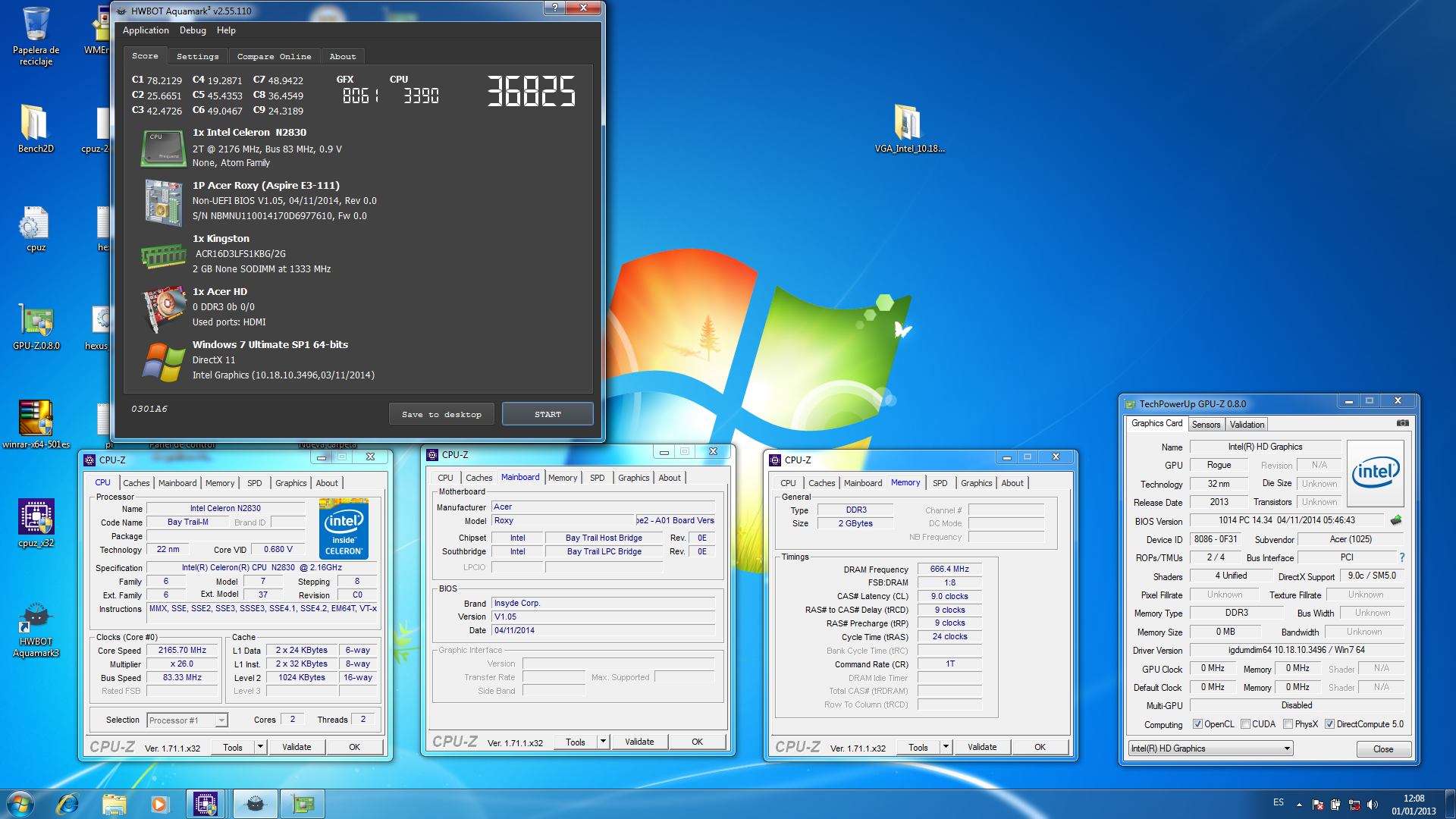The width and height of the screenshot is (1456, 819).
Task: Open Processor #1 selection dropdown
Action: click(x=188, y=720)
